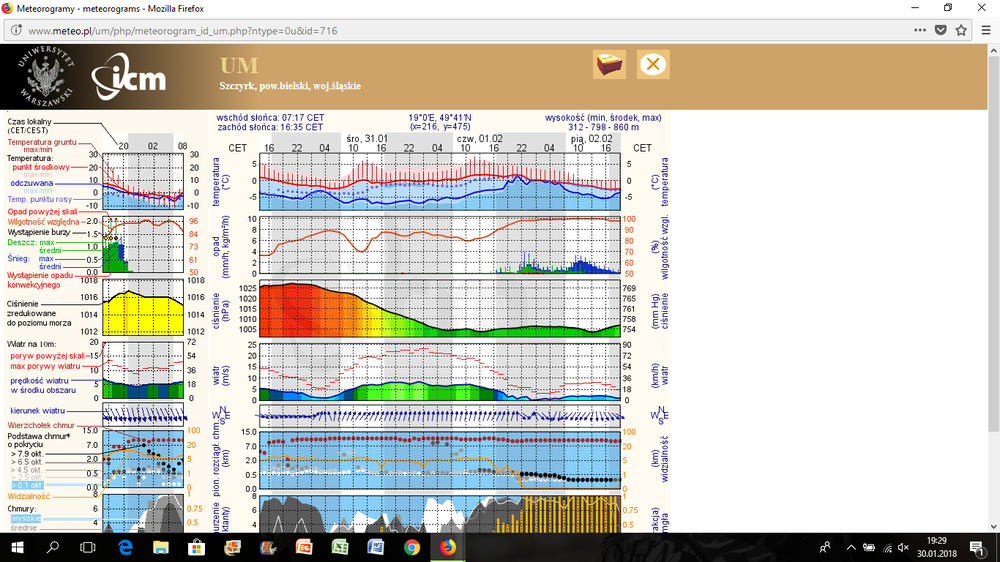Click the date label "śro, 31.01"
Image resolution: width=1000 pixels, height=562 pixels.
click(x=367, y=138)
